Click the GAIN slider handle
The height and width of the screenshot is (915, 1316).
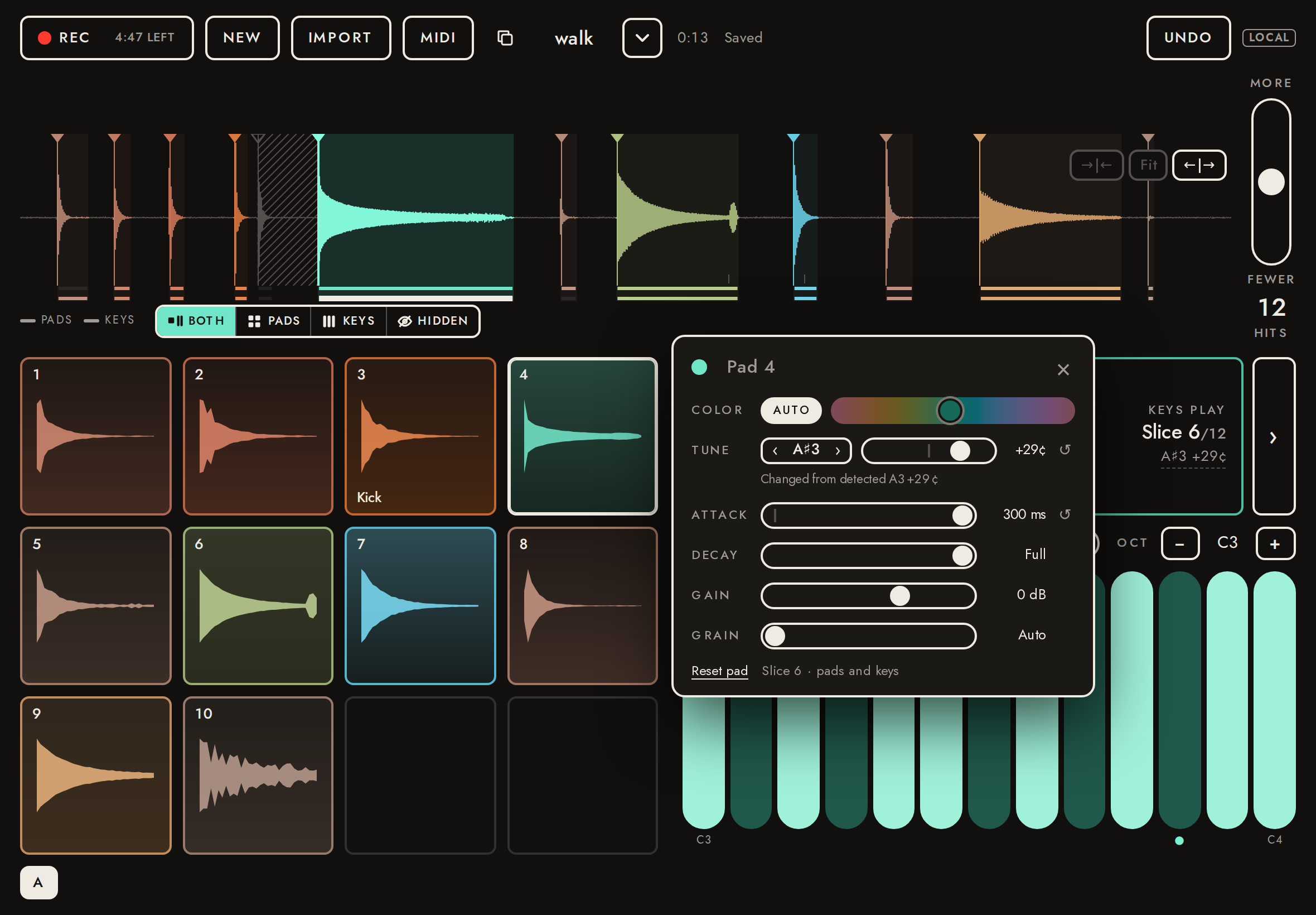[x=899, y=596]
